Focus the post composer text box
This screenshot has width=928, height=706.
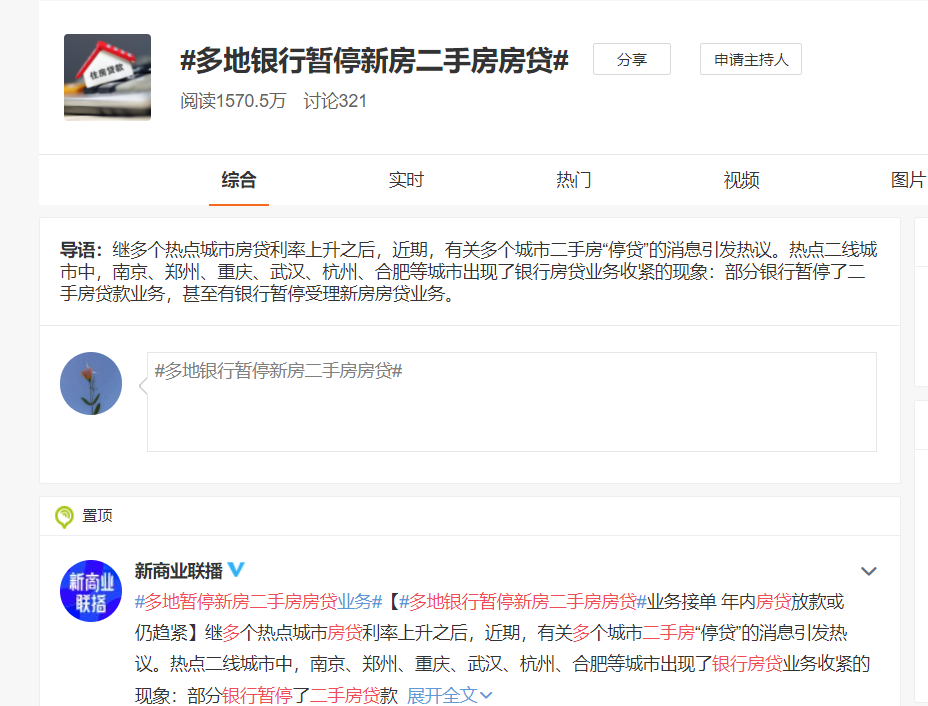(511, 402)
